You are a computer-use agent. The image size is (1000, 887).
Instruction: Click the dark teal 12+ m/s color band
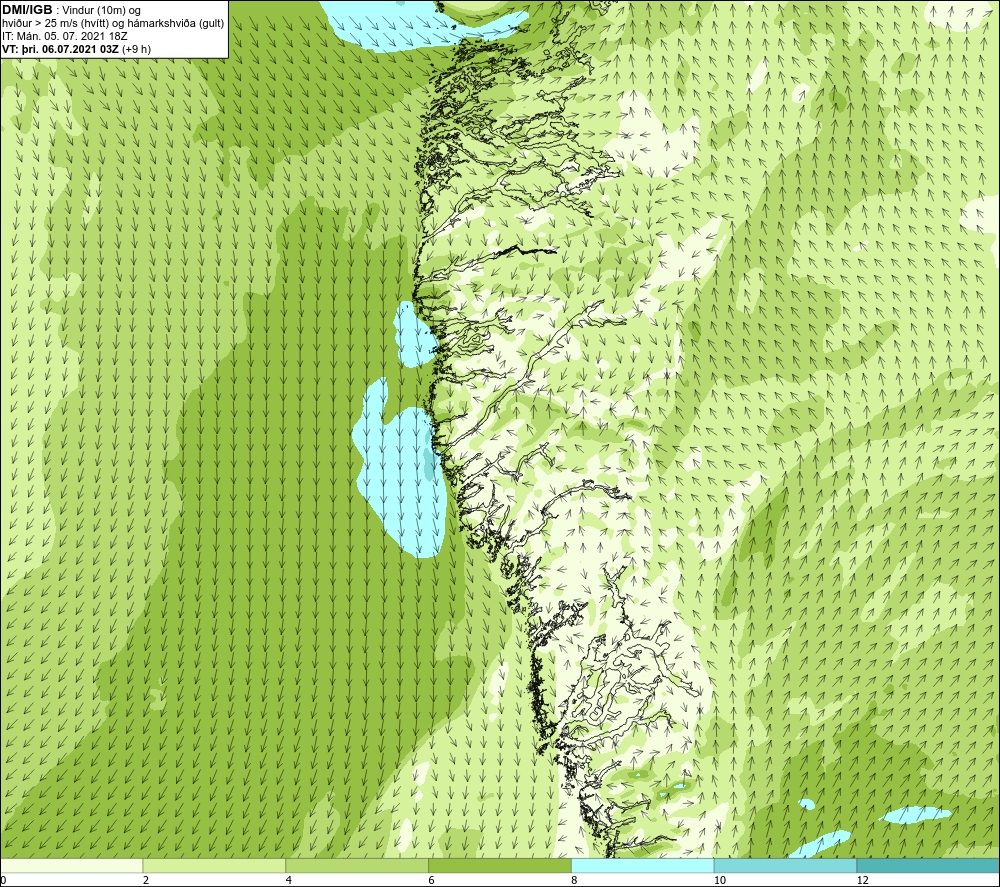929,865
